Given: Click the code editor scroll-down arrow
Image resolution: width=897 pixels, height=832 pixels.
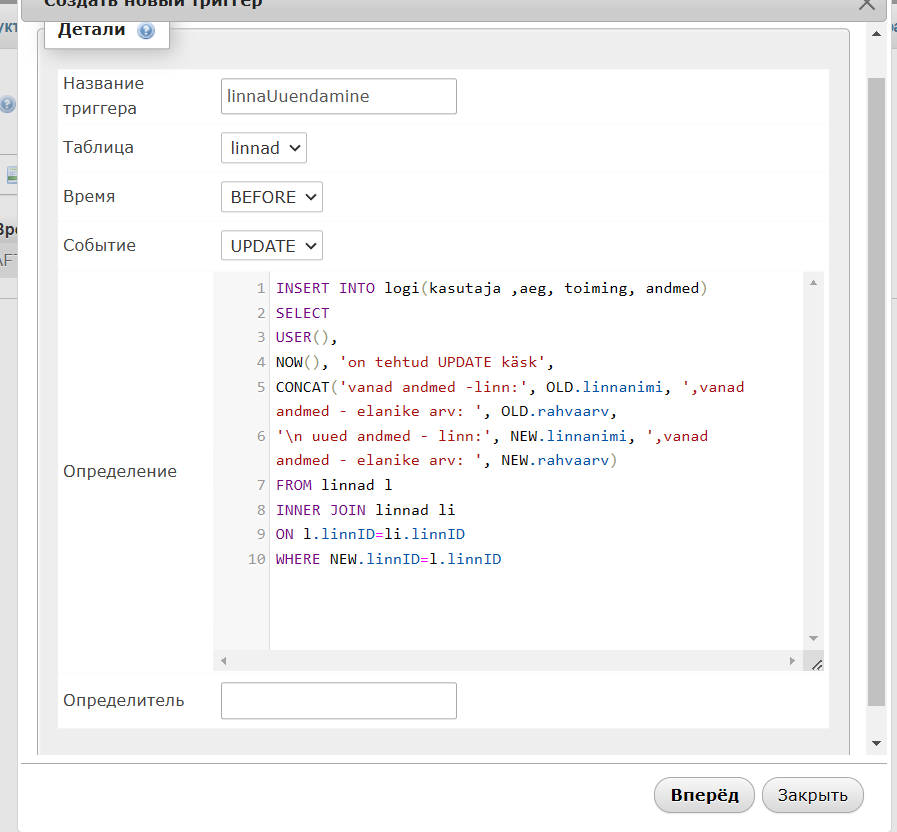Looking at the screenshot, I should (x=813, y=638).
